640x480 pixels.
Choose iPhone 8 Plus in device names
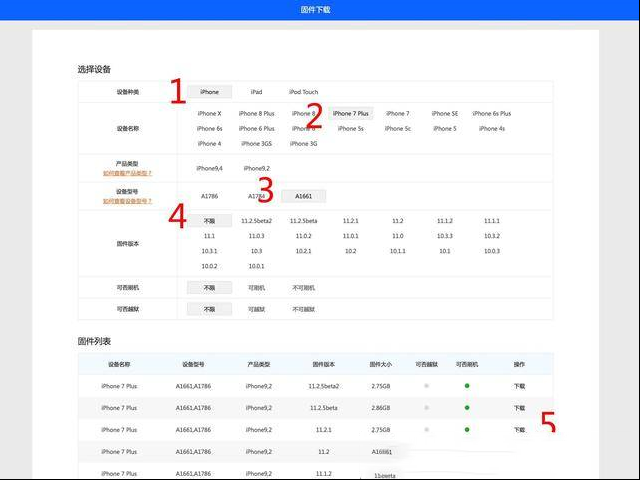click(256, 113)
